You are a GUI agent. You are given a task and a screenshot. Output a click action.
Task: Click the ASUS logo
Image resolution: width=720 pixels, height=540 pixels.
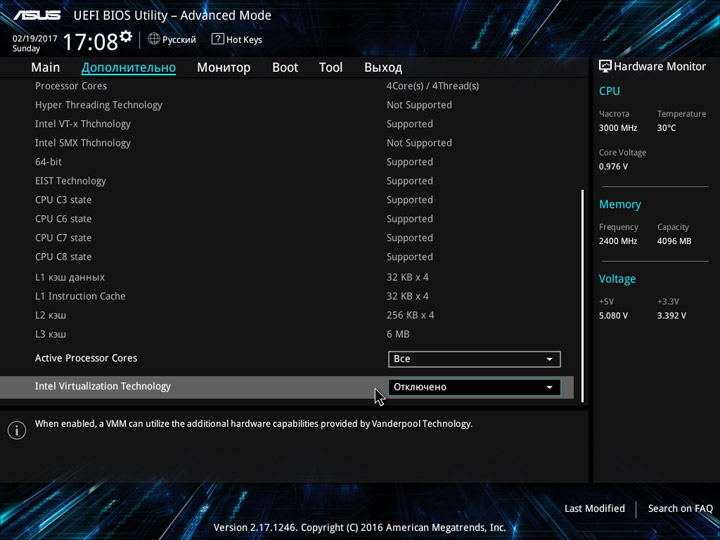37,15
